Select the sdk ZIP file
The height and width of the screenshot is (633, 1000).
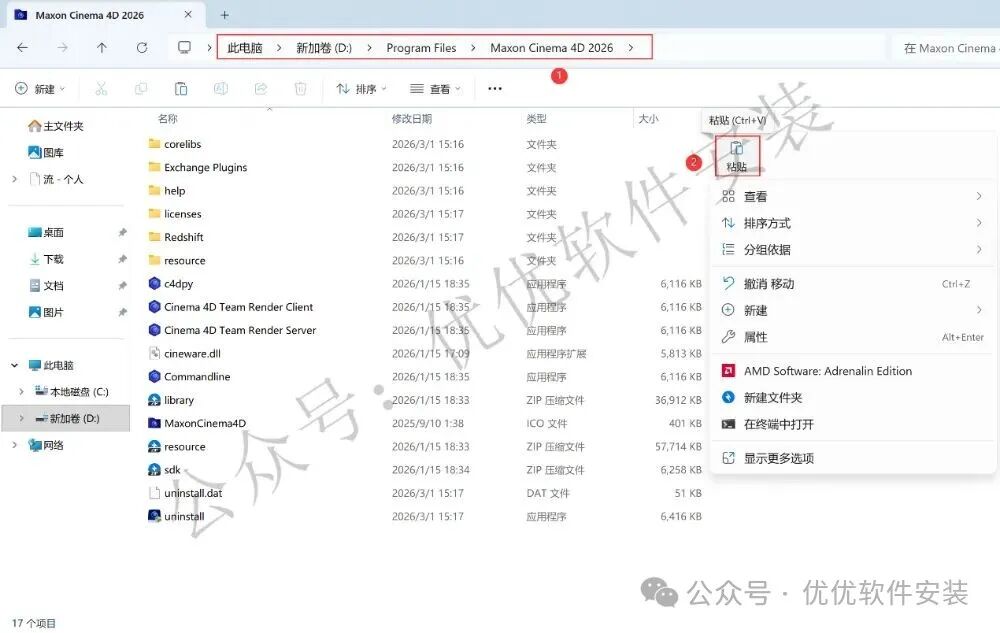[x=172, y=470]
